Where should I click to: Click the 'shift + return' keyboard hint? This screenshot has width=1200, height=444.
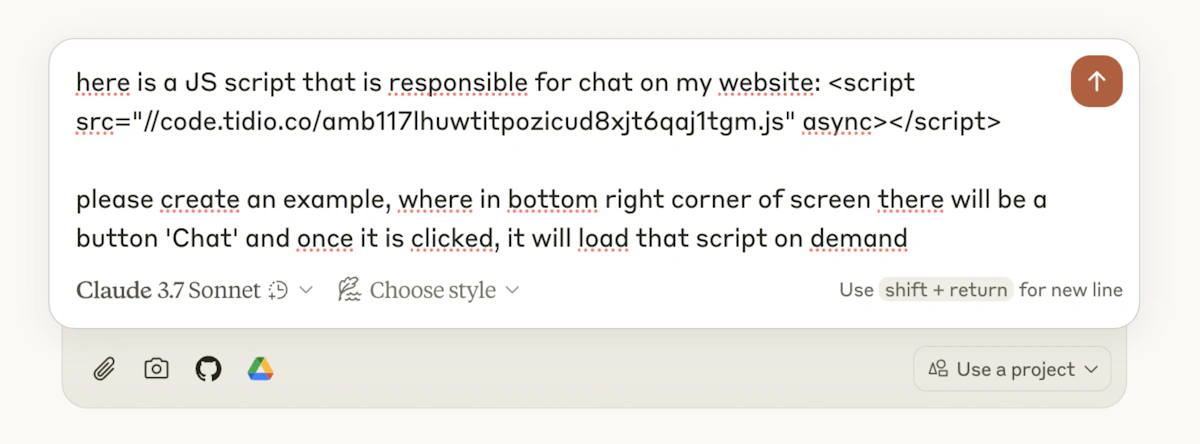(x=946, y=290)
